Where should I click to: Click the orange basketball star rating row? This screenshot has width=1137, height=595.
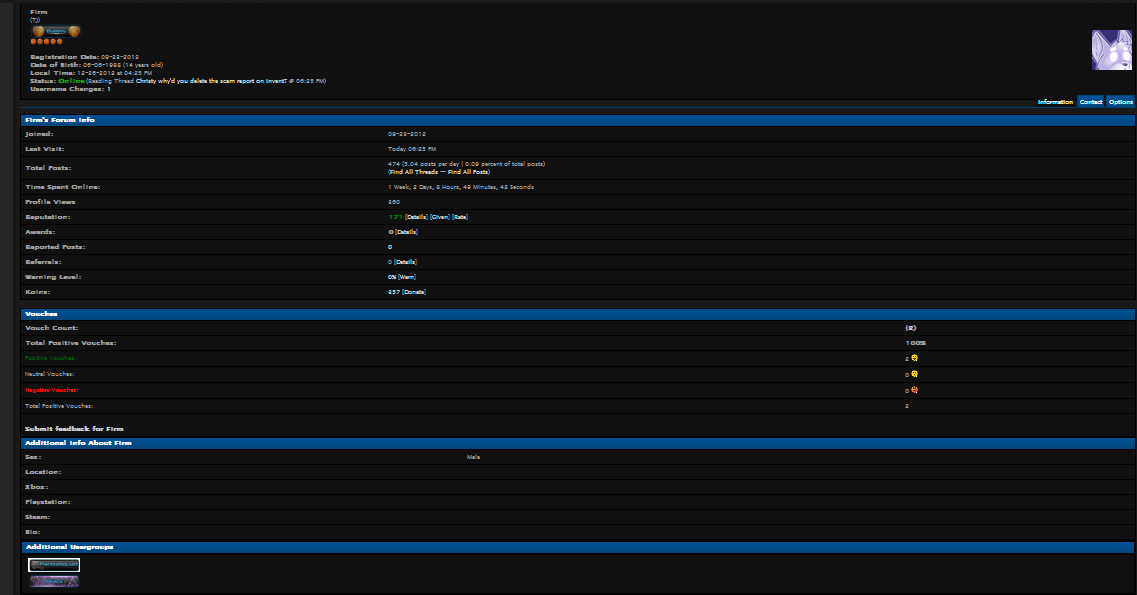[x=46, y=41]
